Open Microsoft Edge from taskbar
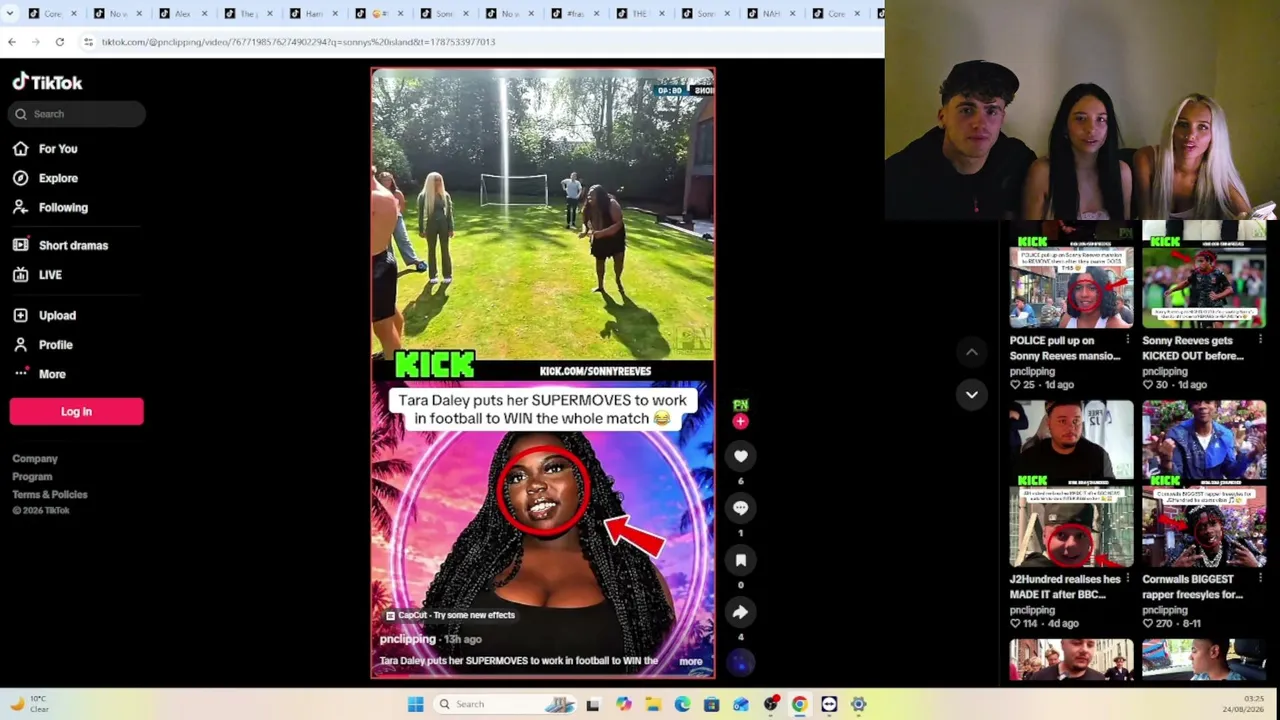 682,704
